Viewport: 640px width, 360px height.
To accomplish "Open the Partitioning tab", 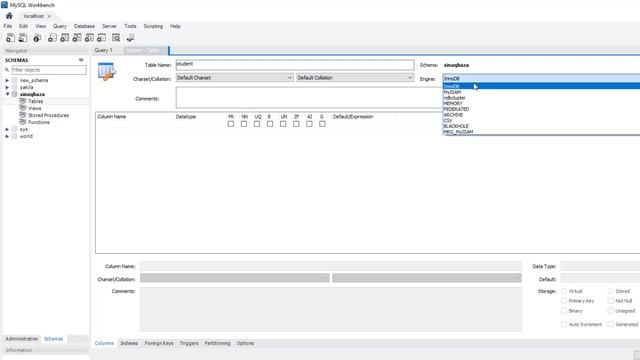I will pos(218,343).
